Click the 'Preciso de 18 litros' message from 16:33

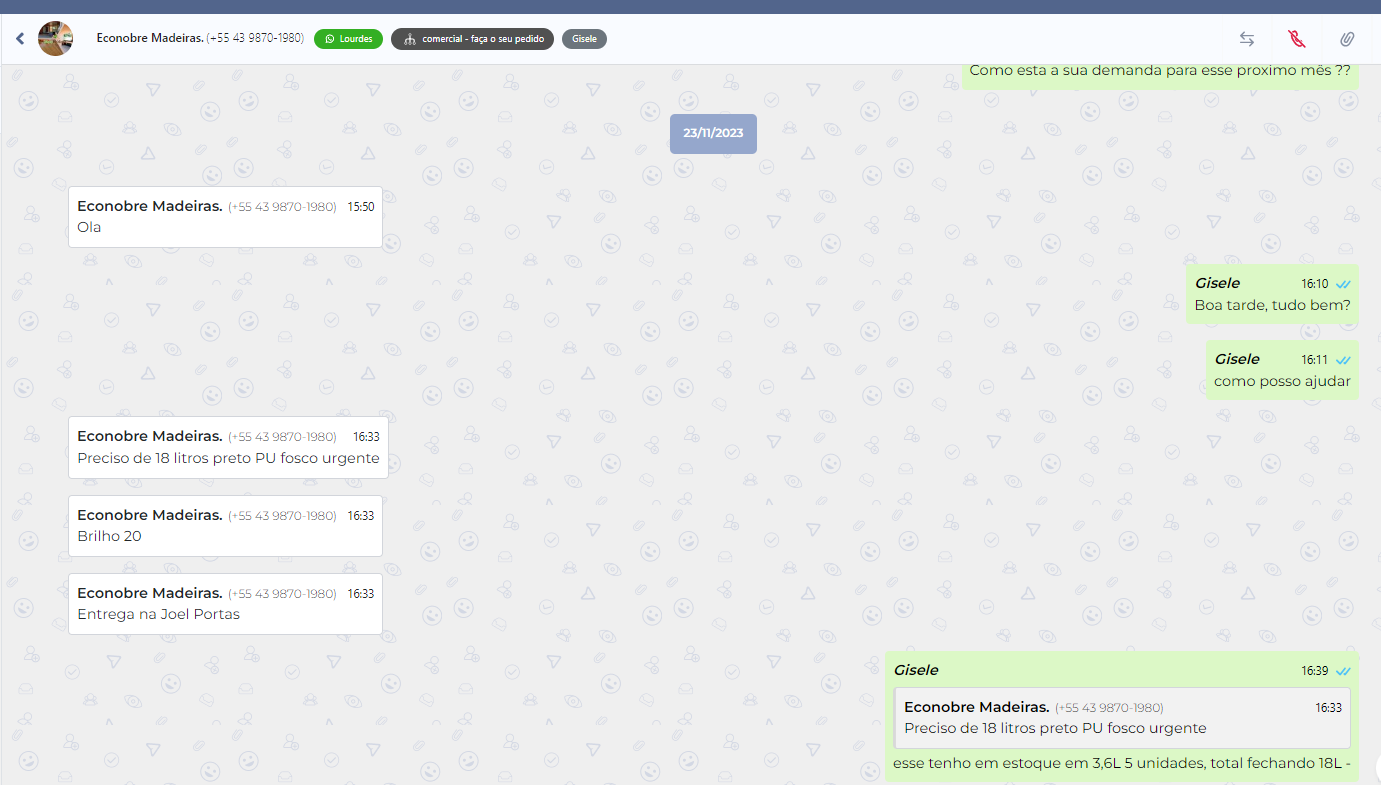click(228, 448)
